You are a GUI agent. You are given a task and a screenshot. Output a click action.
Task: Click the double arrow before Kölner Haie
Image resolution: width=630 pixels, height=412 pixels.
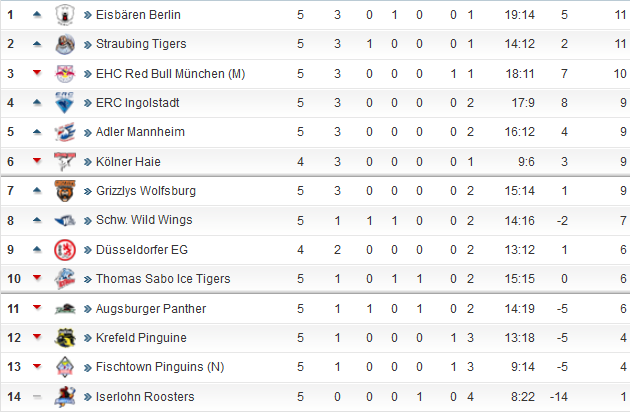[x=88, y=162]
